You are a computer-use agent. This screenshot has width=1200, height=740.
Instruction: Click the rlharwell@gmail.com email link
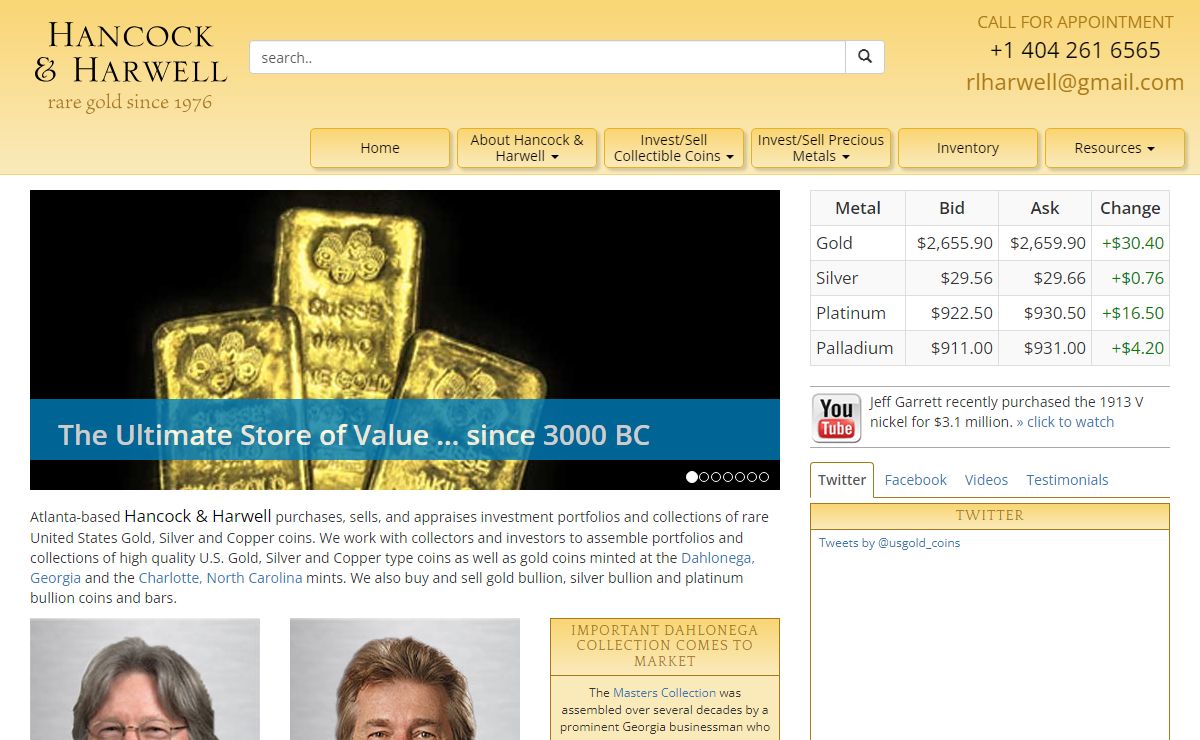tap(1075, 82)
